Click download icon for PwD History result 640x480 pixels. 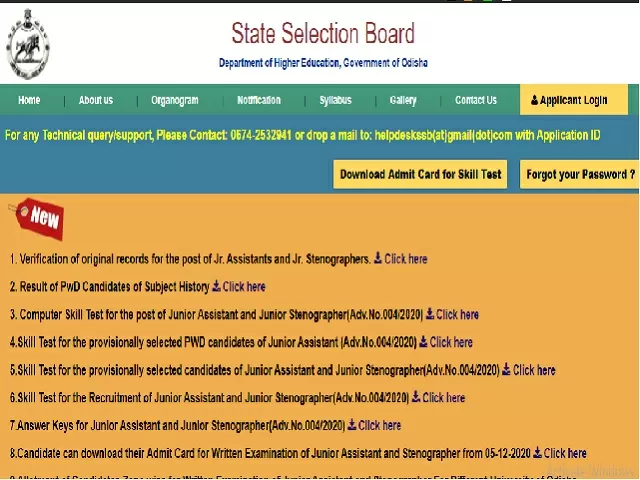pos(216,286)
